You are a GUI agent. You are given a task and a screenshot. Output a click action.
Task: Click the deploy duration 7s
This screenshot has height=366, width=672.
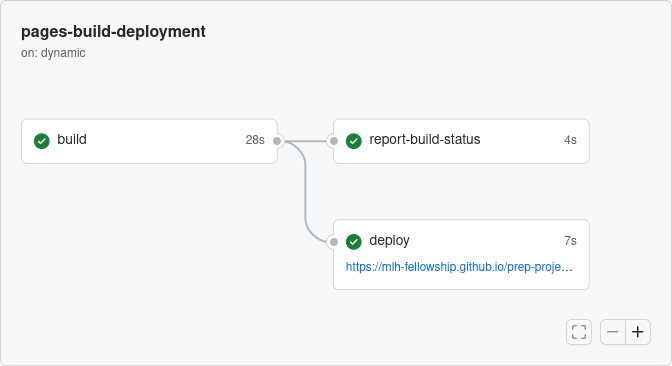pyautogui.click(x=570, y=241)
